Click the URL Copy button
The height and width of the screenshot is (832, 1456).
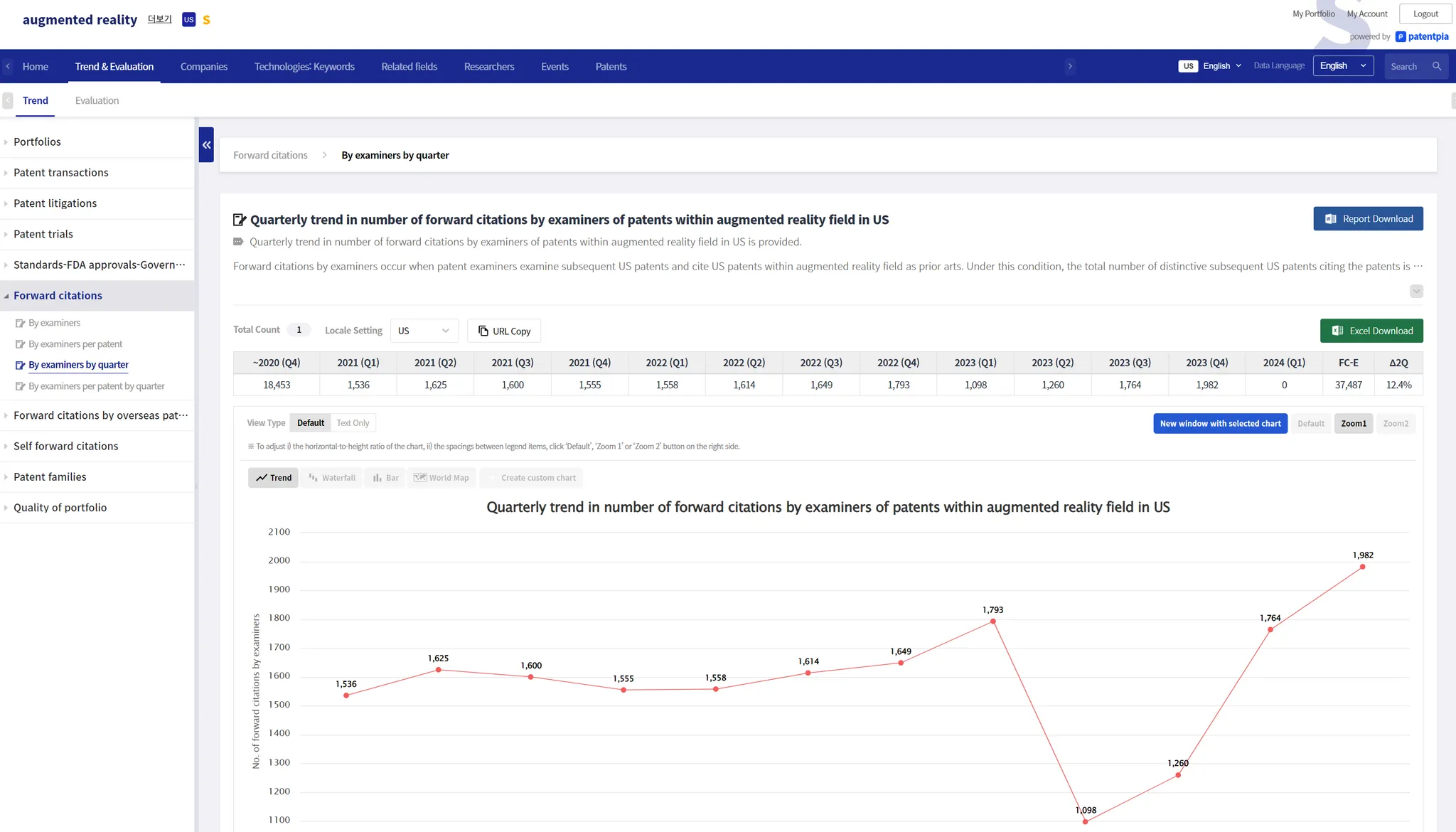tap(504, 331)
